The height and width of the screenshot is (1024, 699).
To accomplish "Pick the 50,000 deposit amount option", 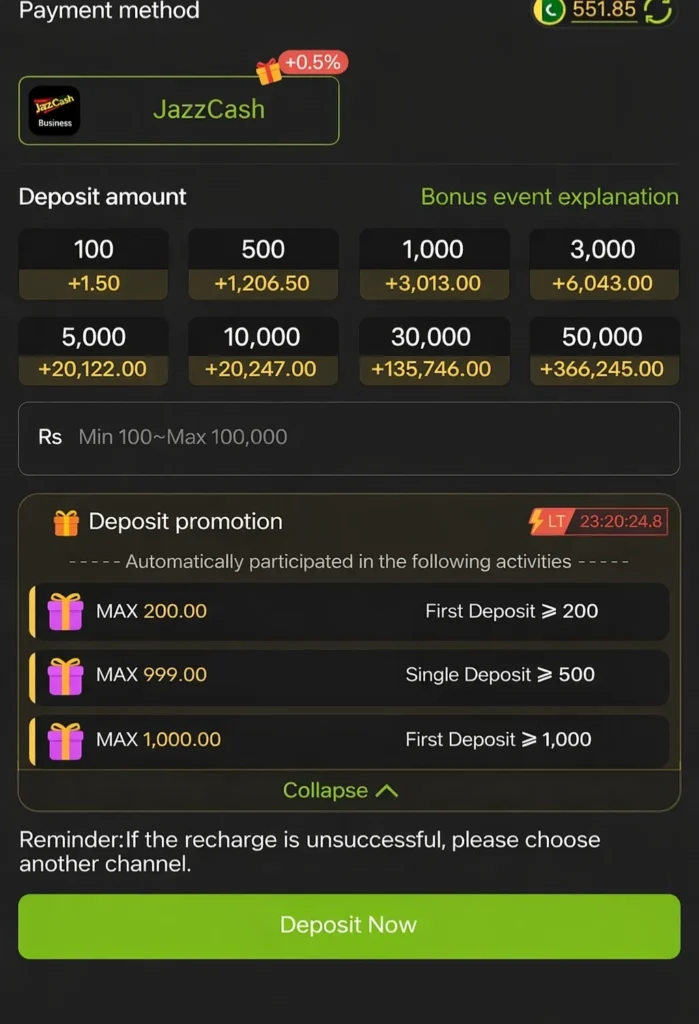I will (603, 352).
